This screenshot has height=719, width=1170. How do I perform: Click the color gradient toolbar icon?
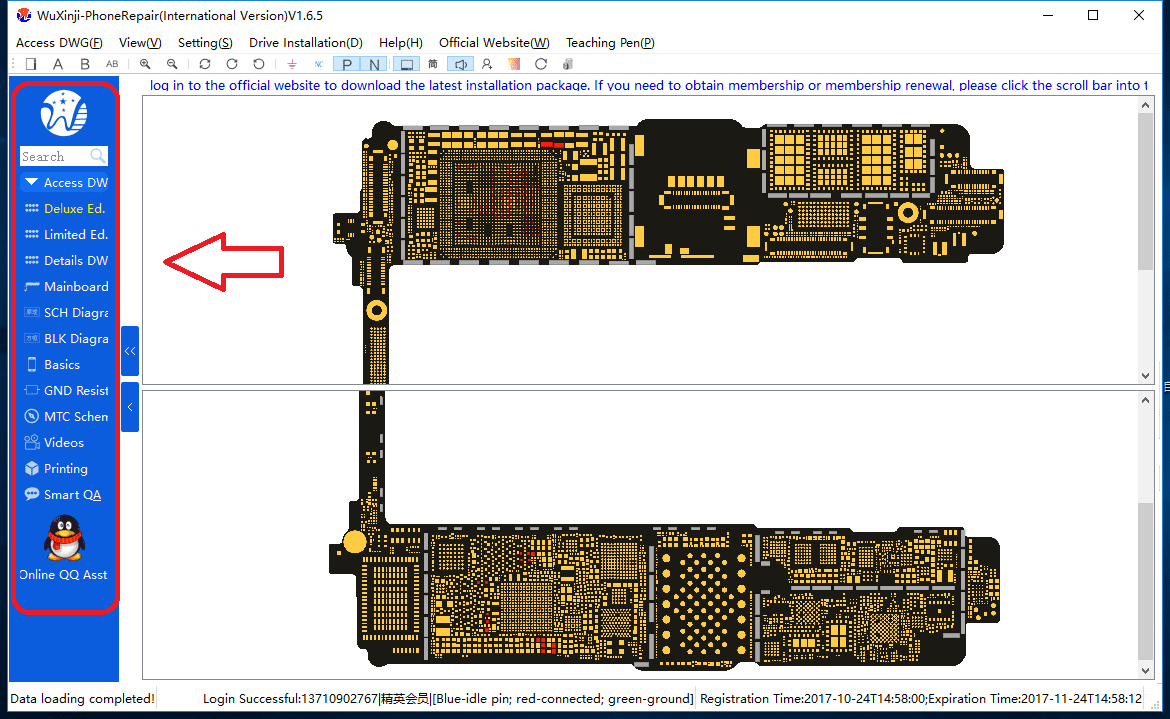point(514,64)
